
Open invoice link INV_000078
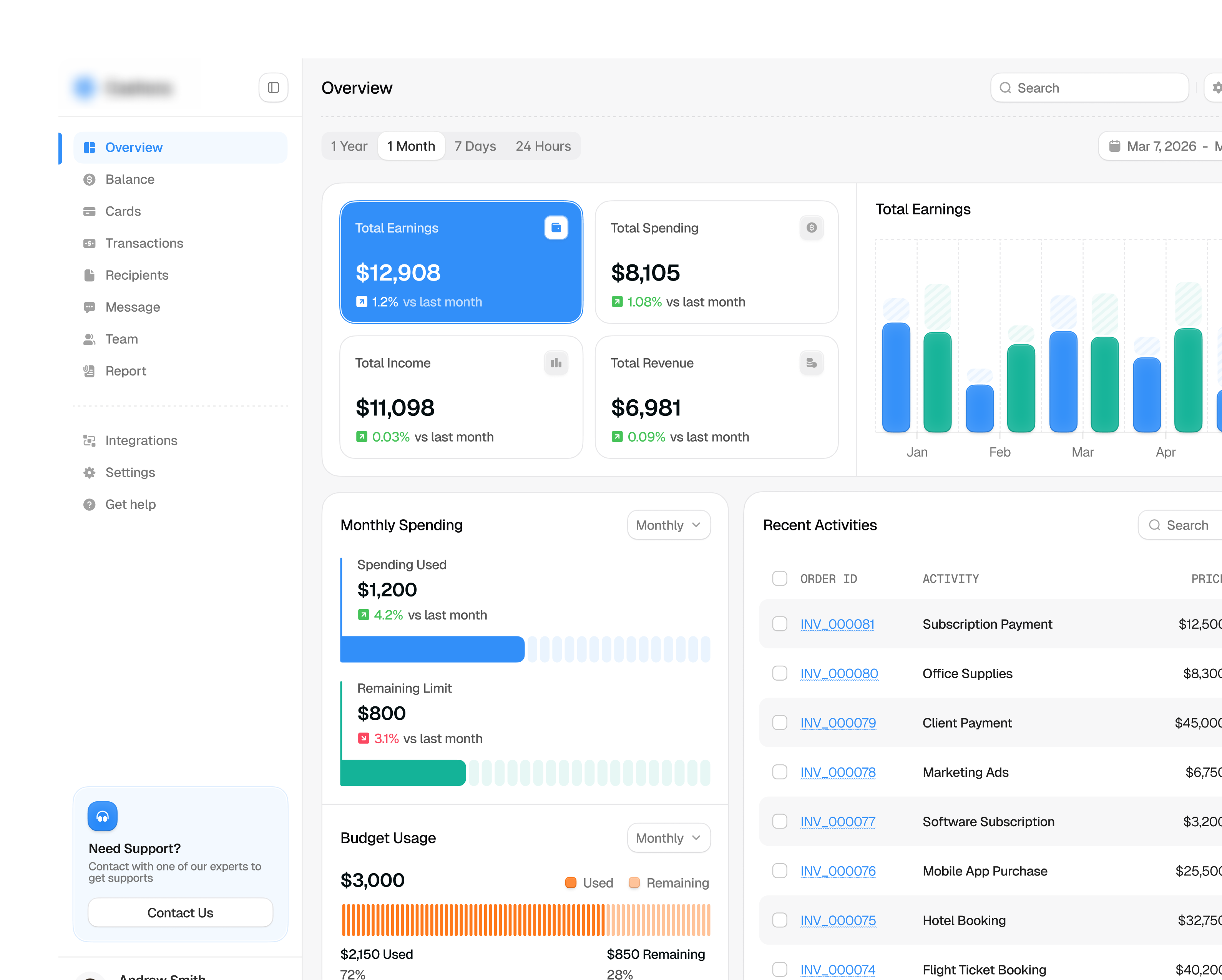[x=838, y=772]
